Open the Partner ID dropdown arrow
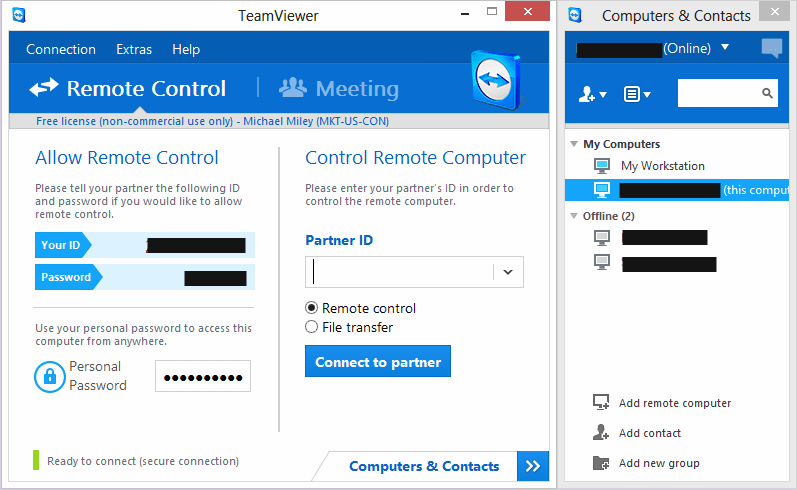The height and width of the screenshot is (490, 797). coord(507,272)
